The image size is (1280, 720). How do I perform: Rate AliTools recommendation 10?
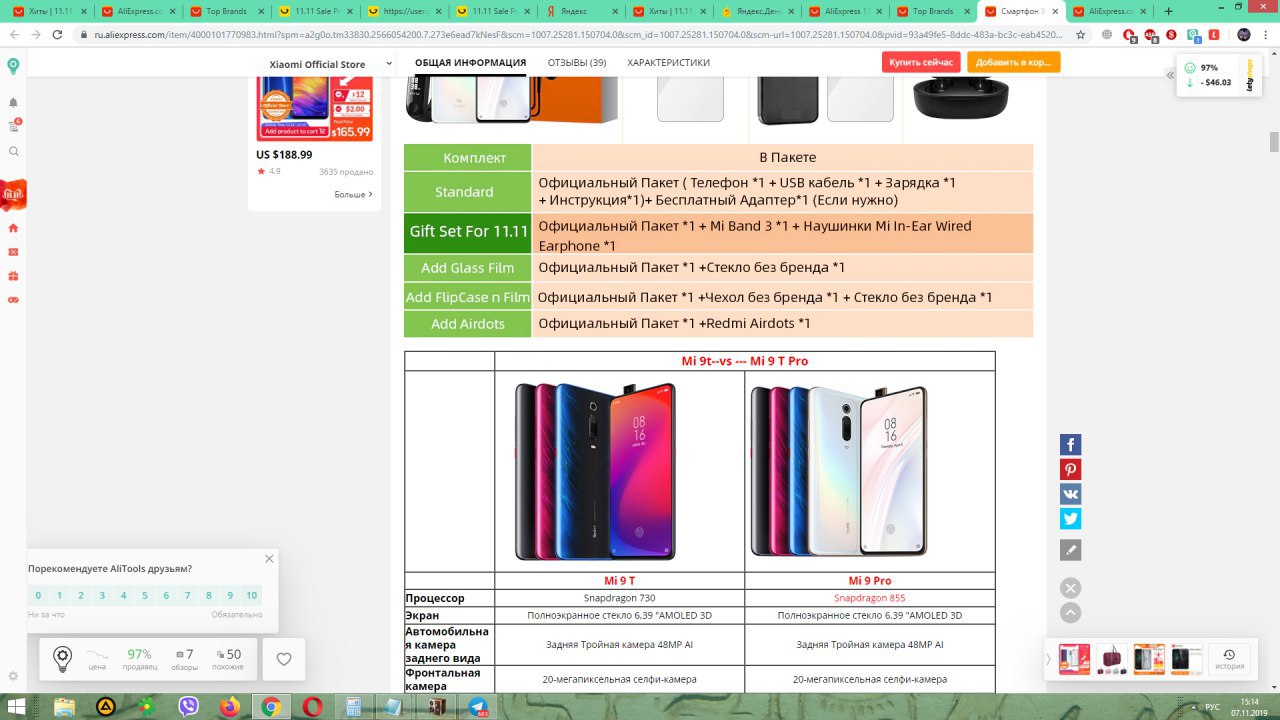(251, 595)
